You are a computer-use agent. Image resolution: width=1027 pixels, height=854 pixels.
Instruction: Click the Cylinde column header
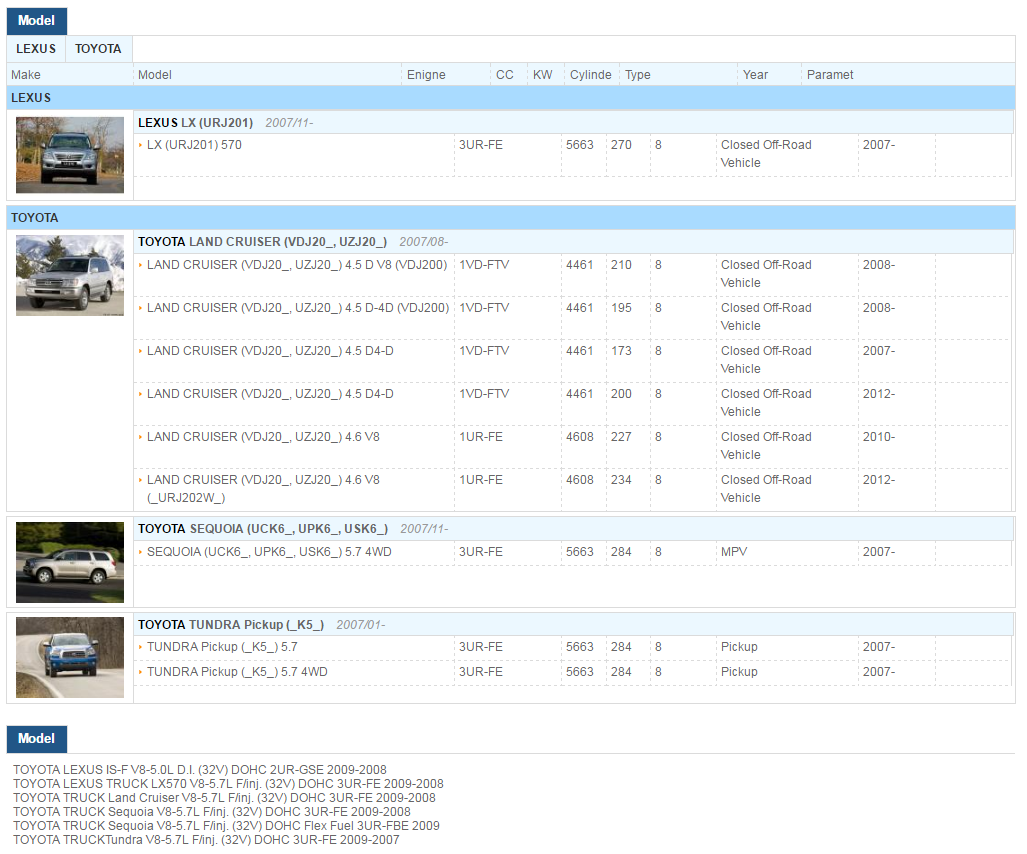[x=590, y=75]
